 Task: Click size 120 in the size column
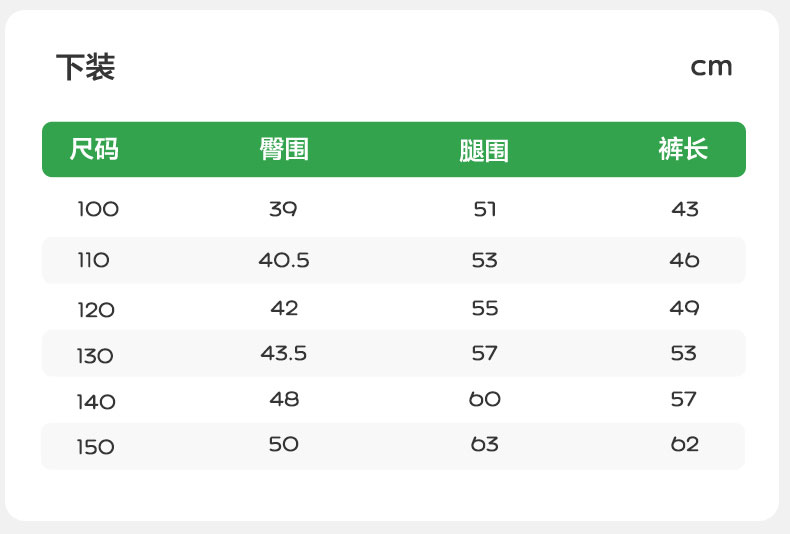pyautogui.click(x=96, y=310)
